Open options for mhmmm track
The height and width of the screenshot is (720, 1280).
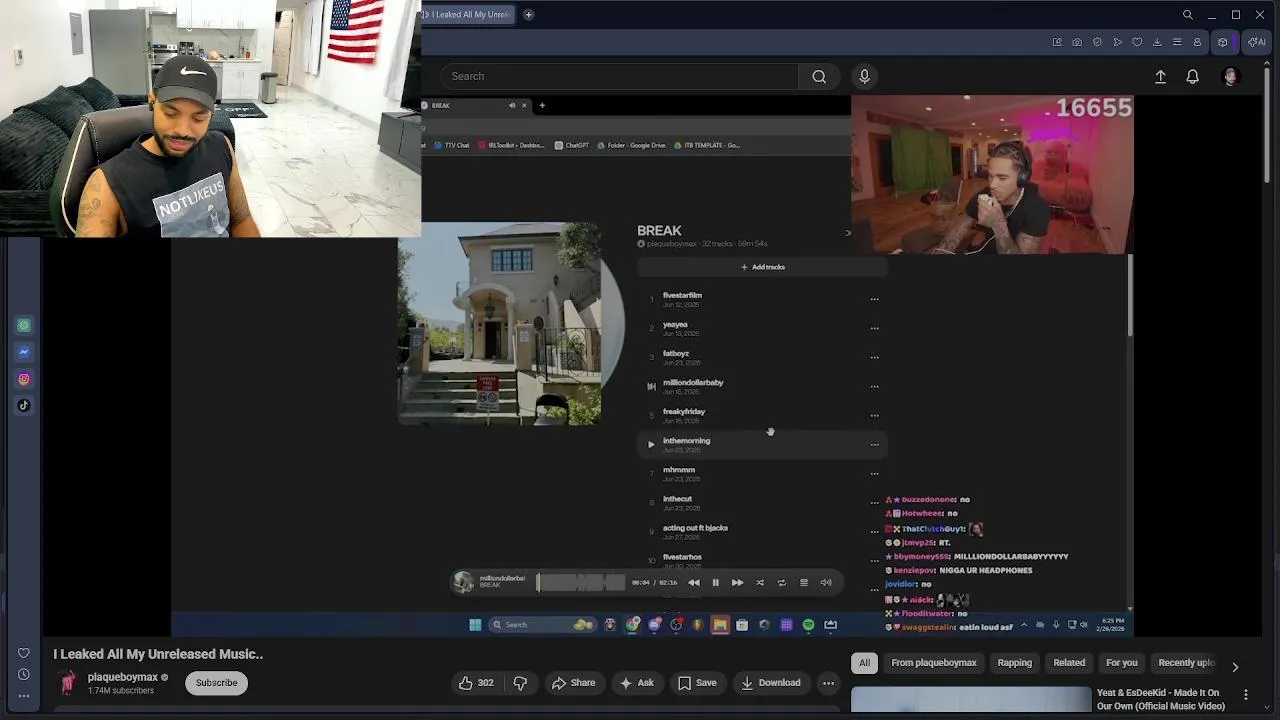point(874,473)
